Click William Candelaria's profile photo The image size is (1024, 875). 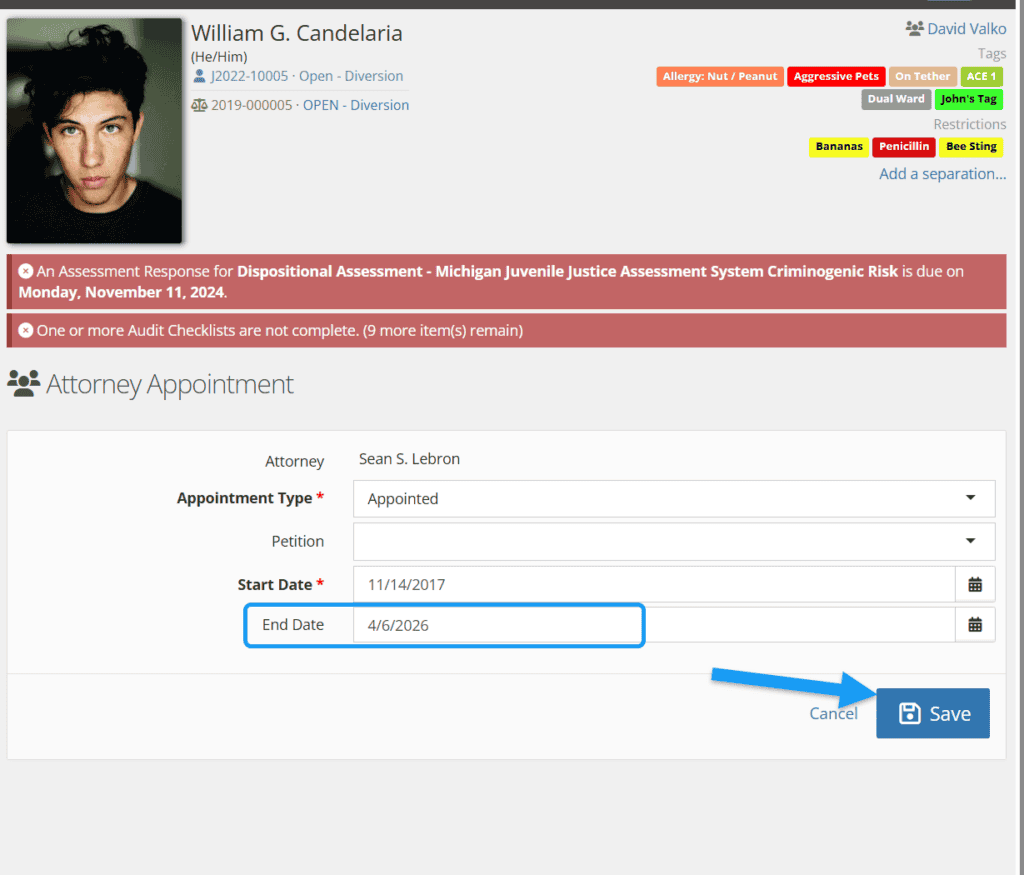click(94, 131)
